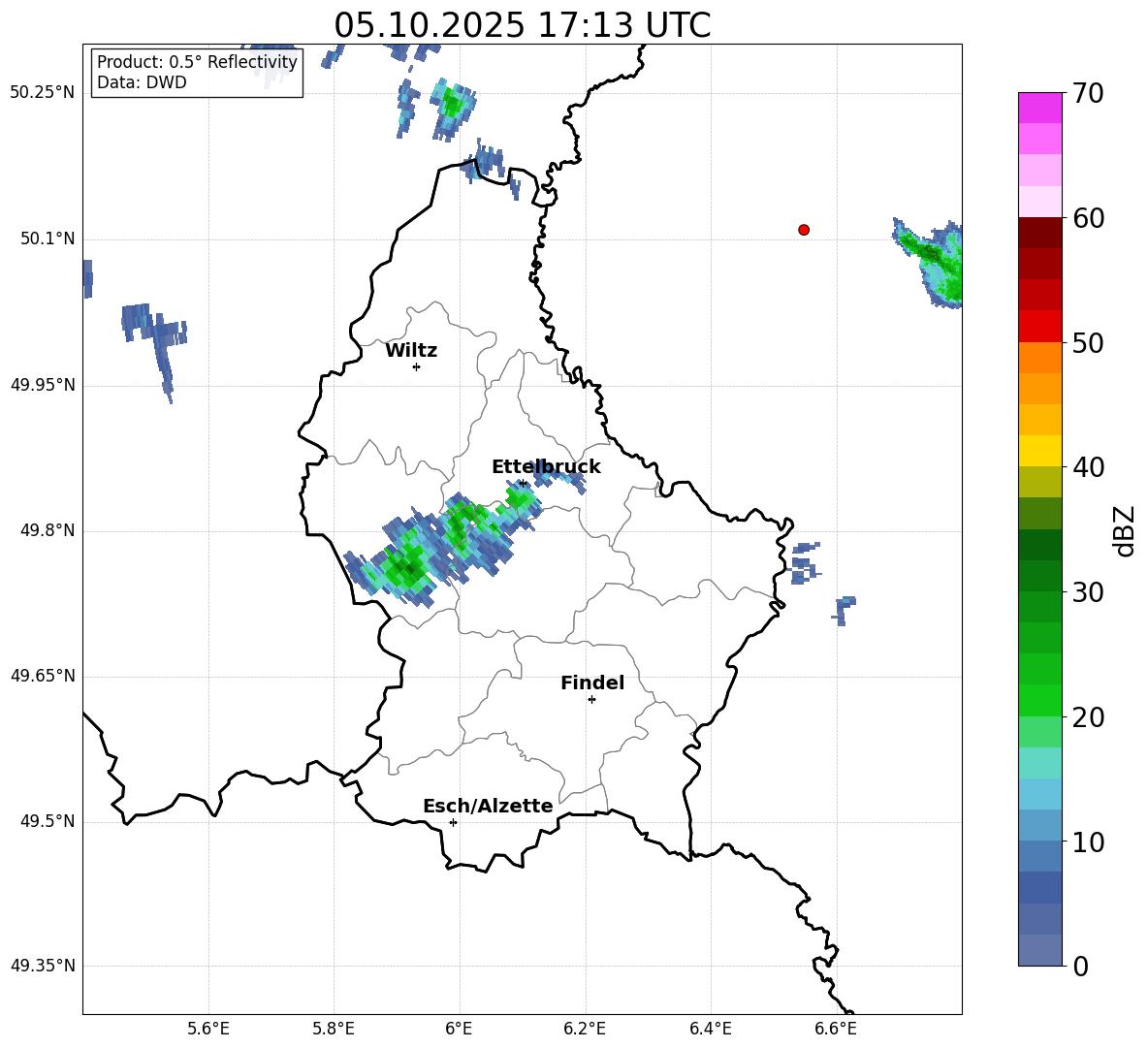Click the 6.4°E longitude label
Image resolution: width=1148 pixels, height=1048 pixels.
(710, 1029)
